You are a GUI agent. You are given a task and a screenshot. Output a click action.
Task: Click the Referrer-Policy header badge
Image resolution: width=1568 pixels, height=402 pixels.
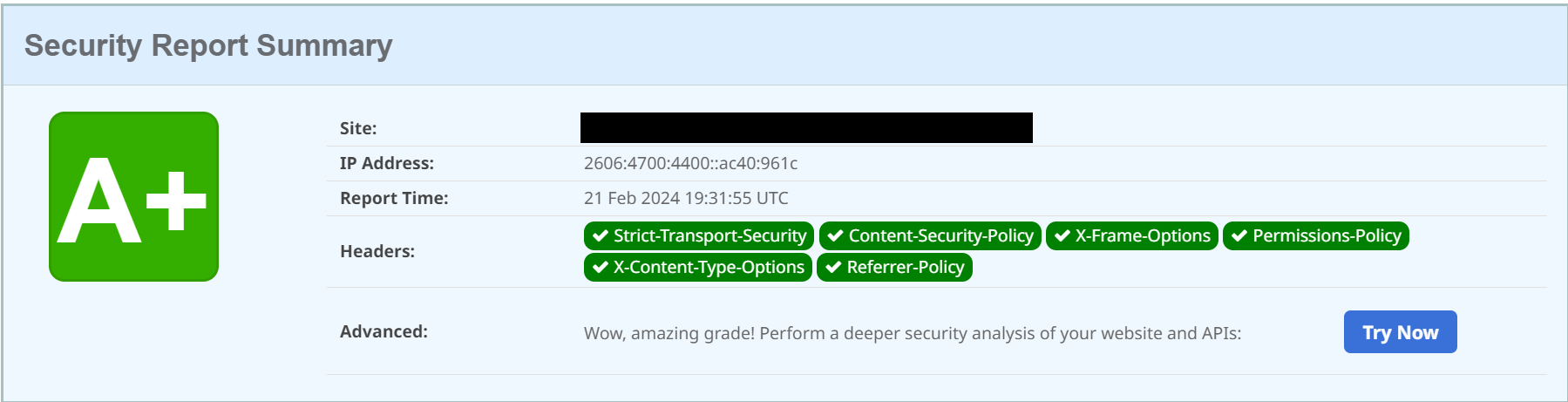894,267
